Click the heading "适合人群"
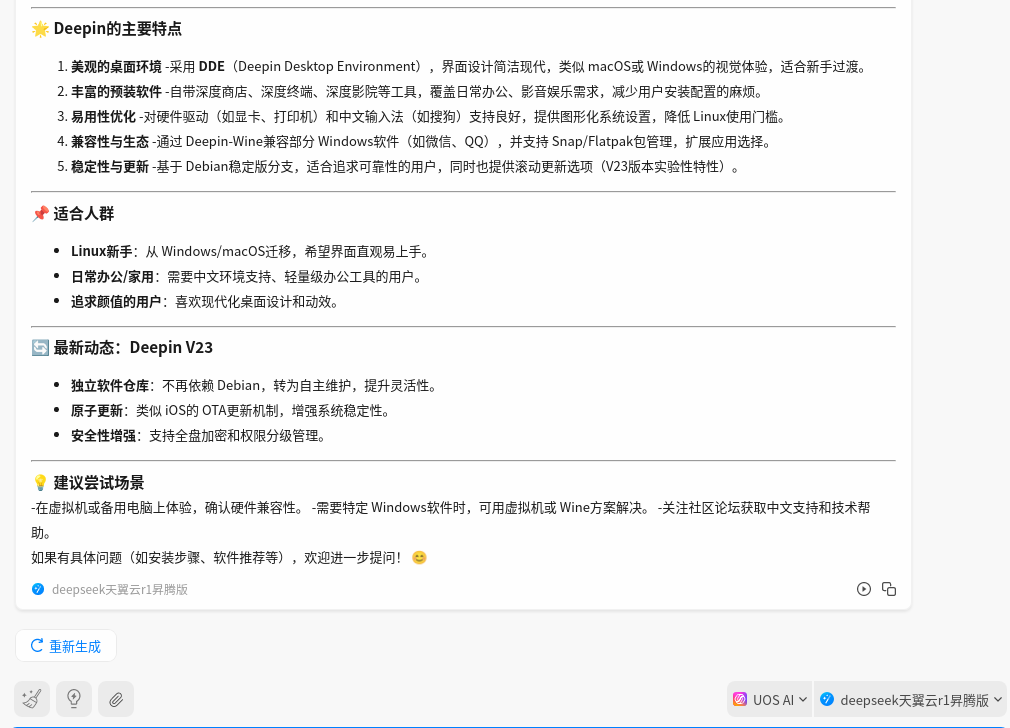 [84, 213]
